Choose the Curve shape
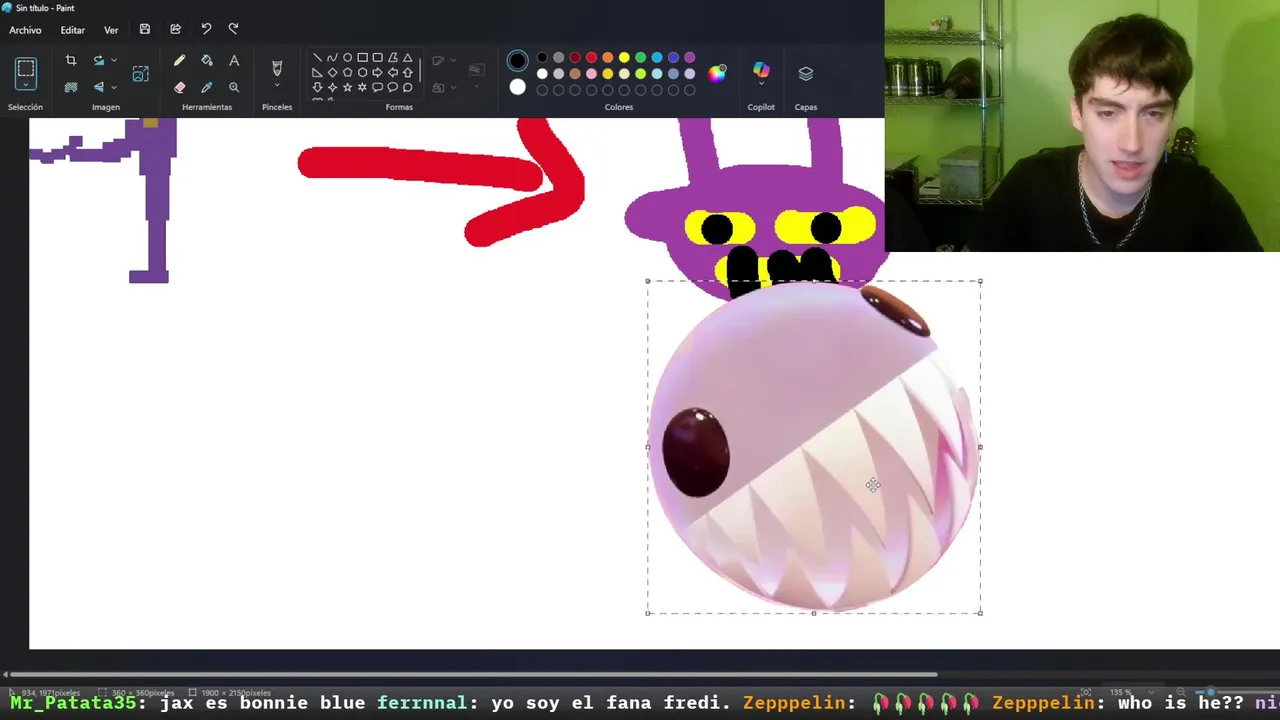The width and height of the screenshot is (1280, 720). [x=332, y=58]
